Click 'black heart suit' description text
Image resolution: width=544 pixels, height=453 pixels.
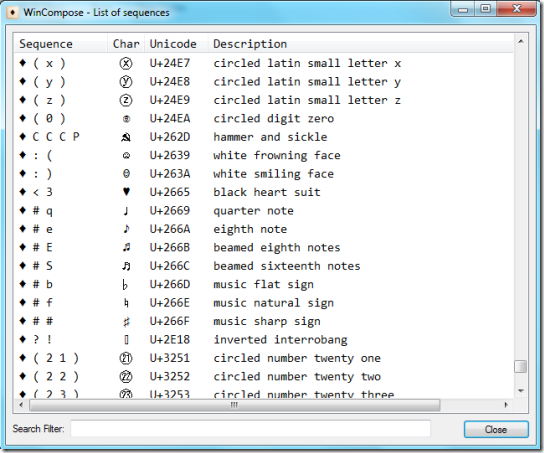pyautogui.click(x=267, y=192)
